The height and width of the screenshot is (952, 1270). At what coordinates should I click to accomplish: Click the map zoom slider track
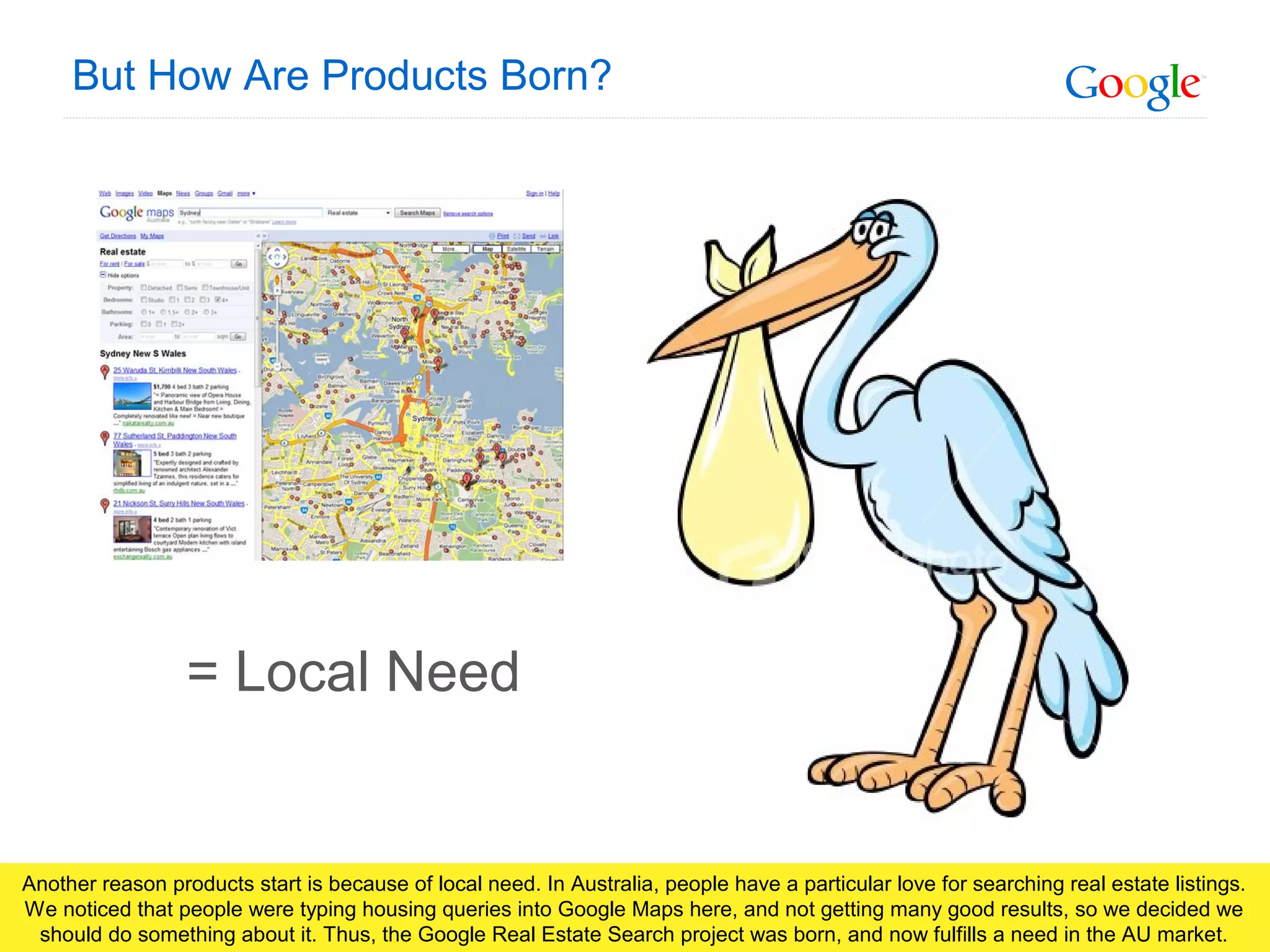[277, 328]
